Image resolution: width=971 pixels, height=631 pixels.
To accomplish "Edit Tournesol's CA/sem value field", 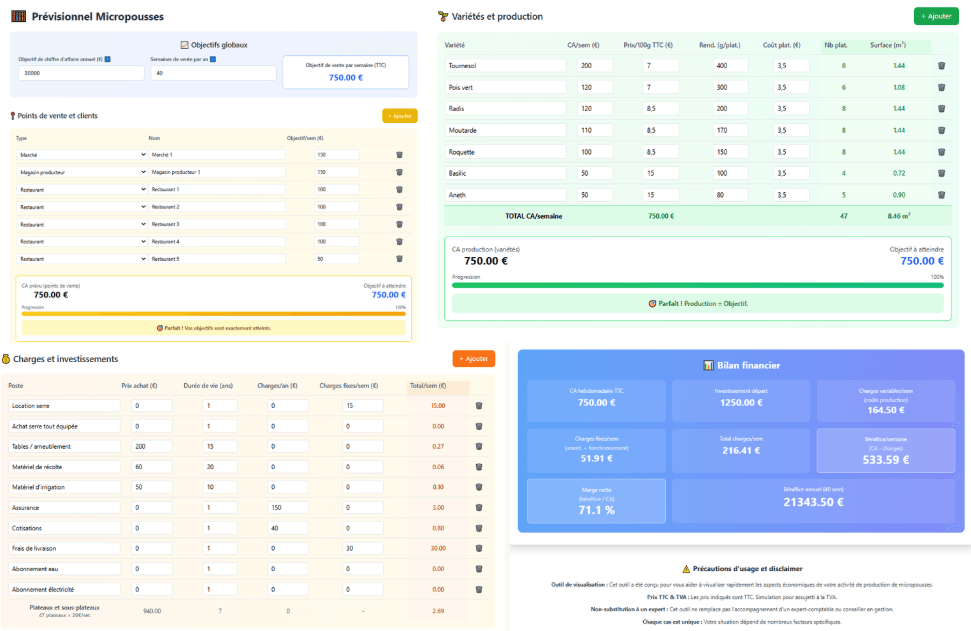I will pos(595,66).
